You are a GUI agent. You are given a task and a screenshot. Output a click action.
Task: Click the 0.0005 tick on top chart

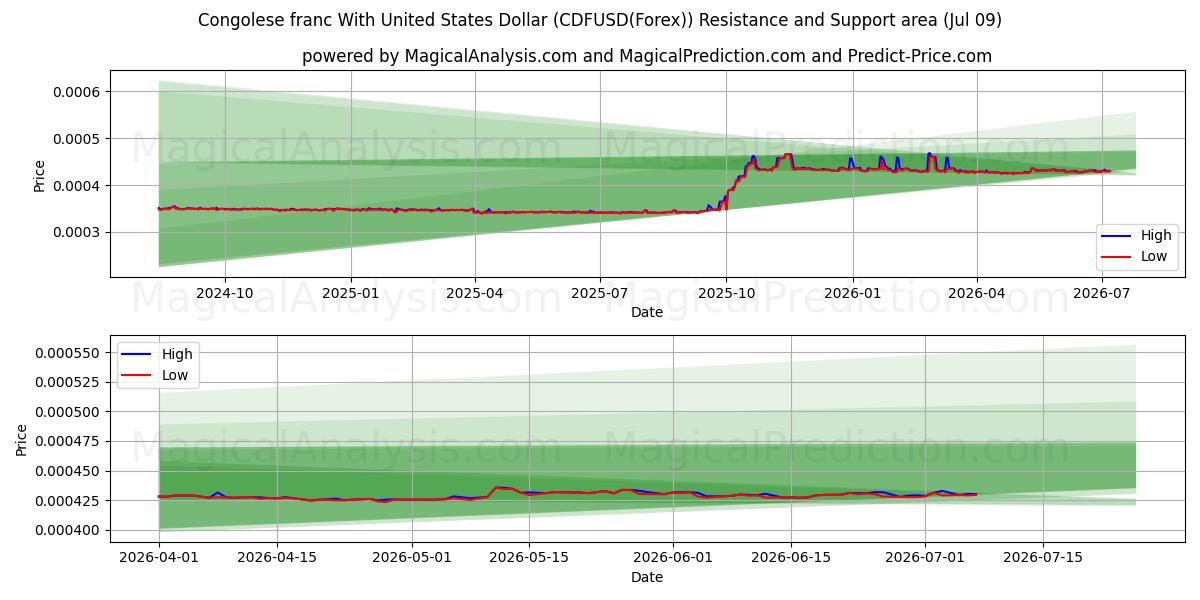[77, 139]
